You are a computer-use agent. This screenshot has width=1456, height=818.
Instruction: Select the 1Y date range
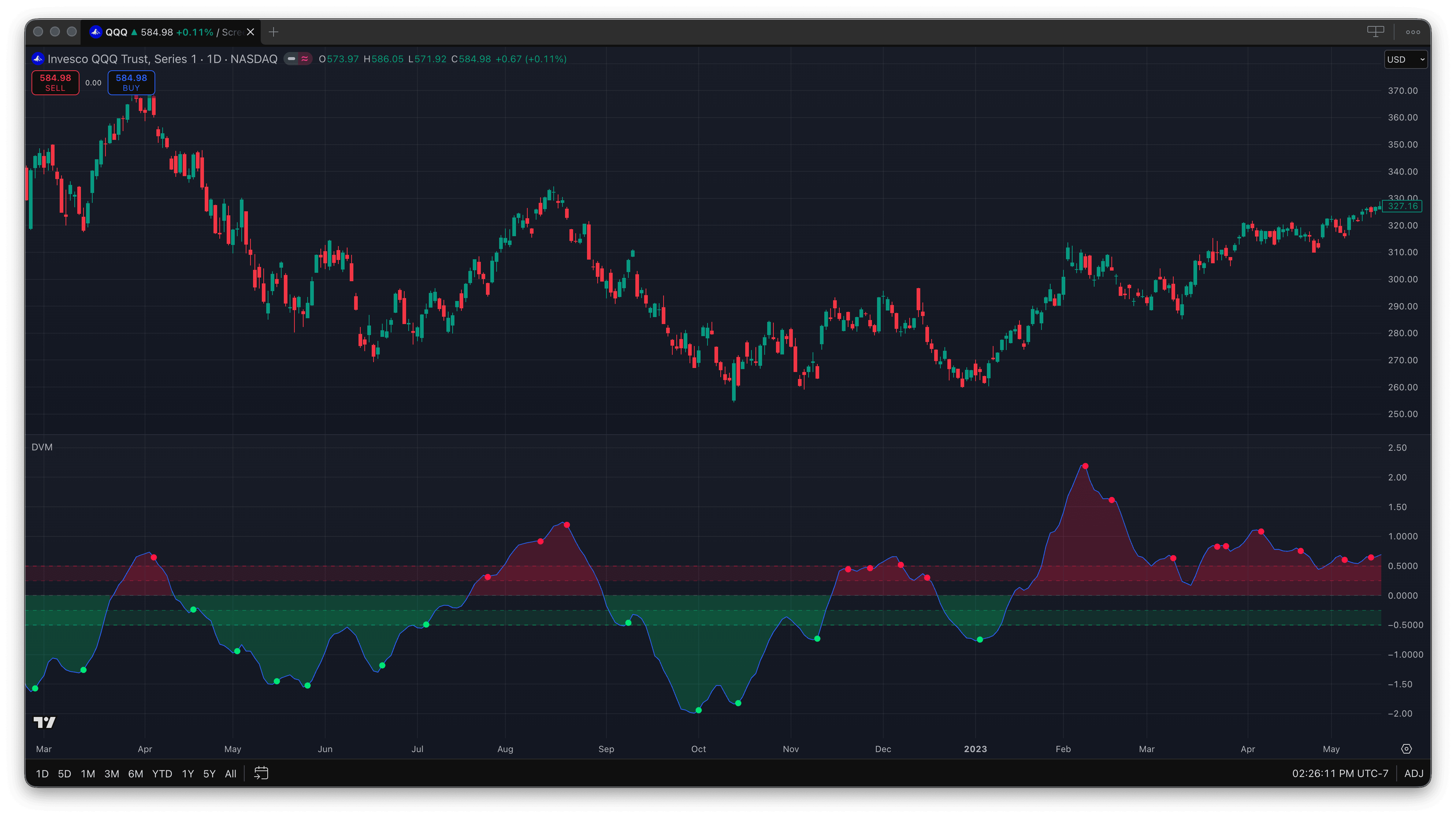point(187,773)
